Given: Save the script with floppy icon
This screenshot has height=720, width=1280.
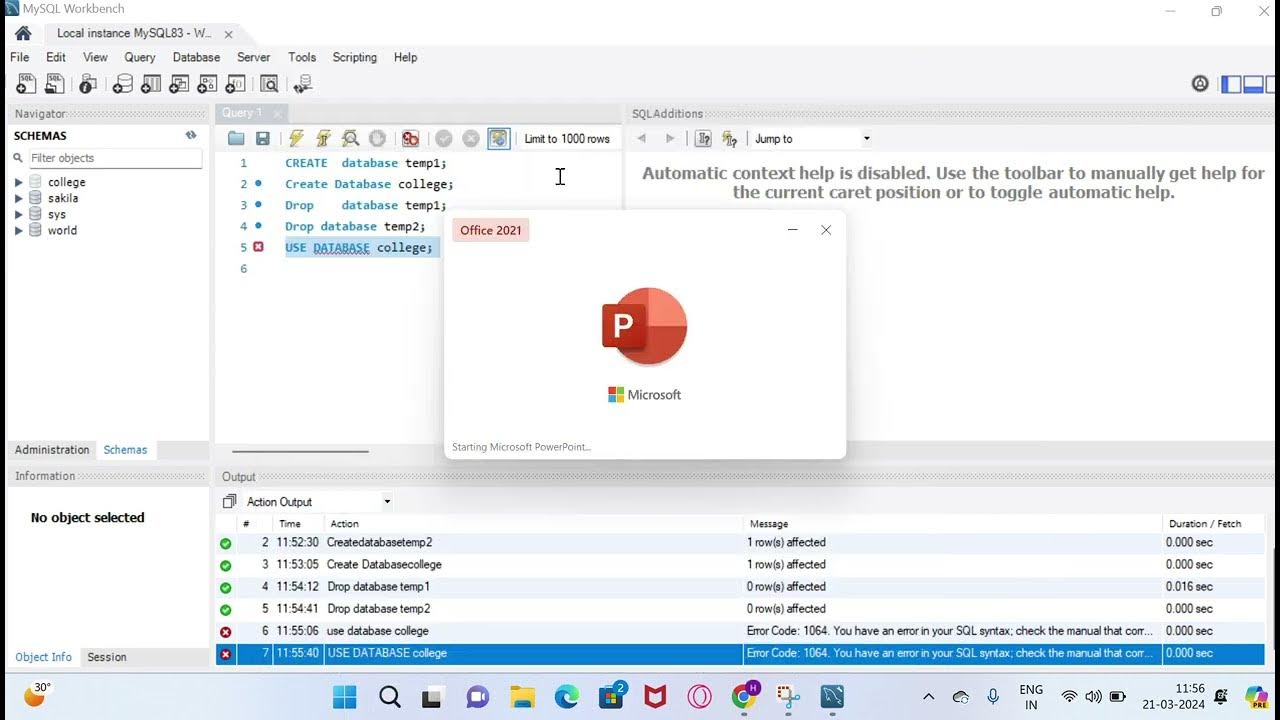Looking at the screenshot, I should [x=262, y=139].
